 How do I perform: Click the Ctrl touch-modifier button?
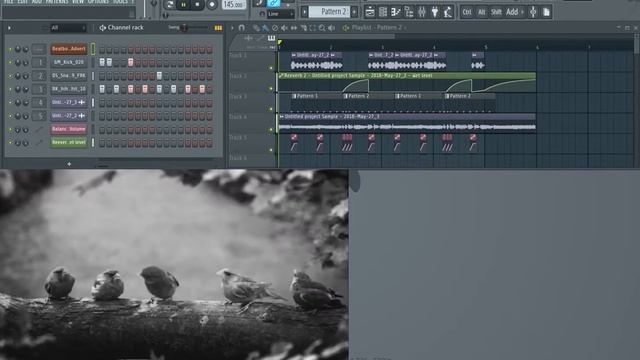[467, 12]
